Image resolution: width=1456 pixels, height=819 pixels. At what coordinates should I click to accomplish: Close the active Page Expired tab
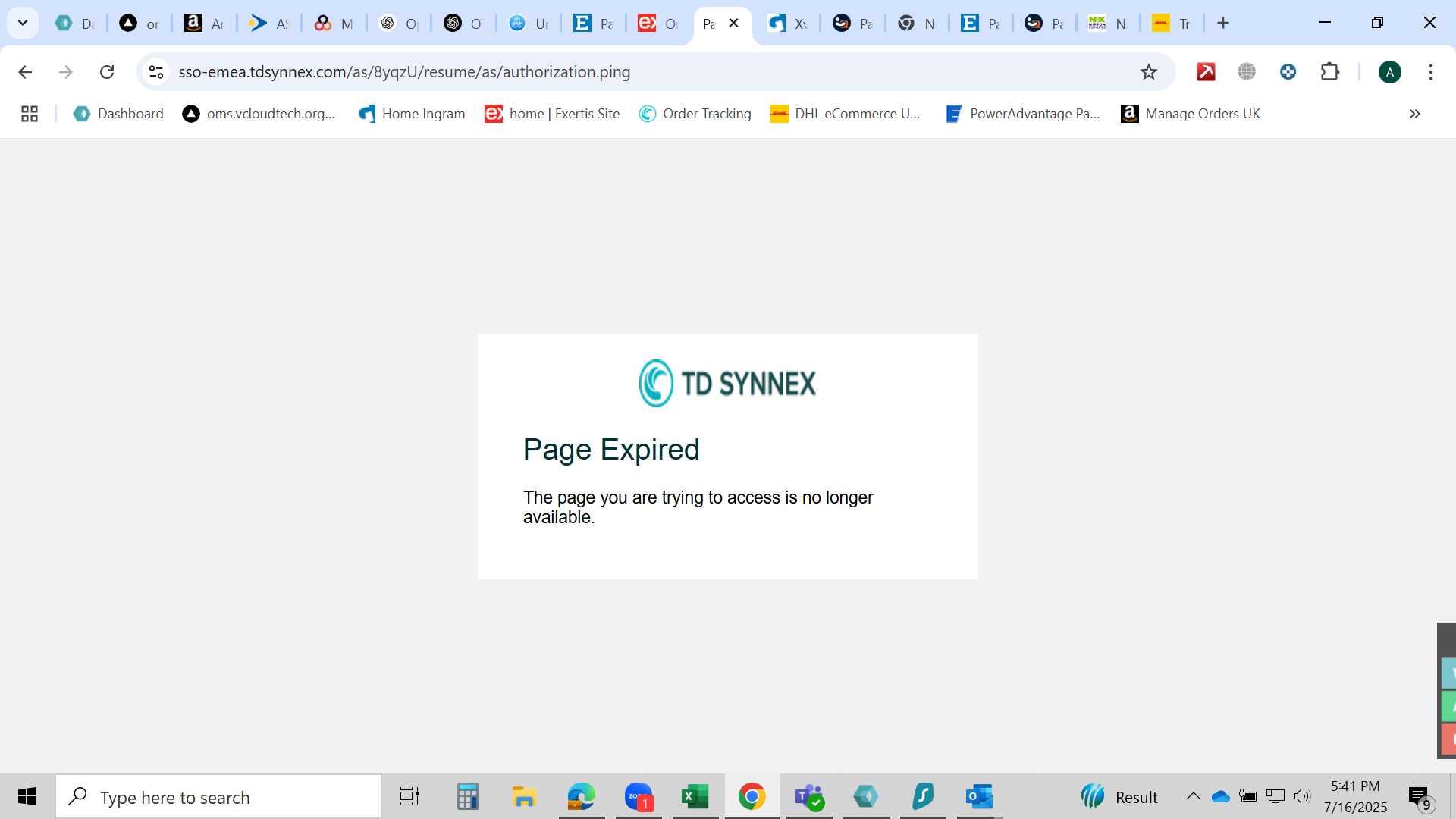[x=733, y=24]
